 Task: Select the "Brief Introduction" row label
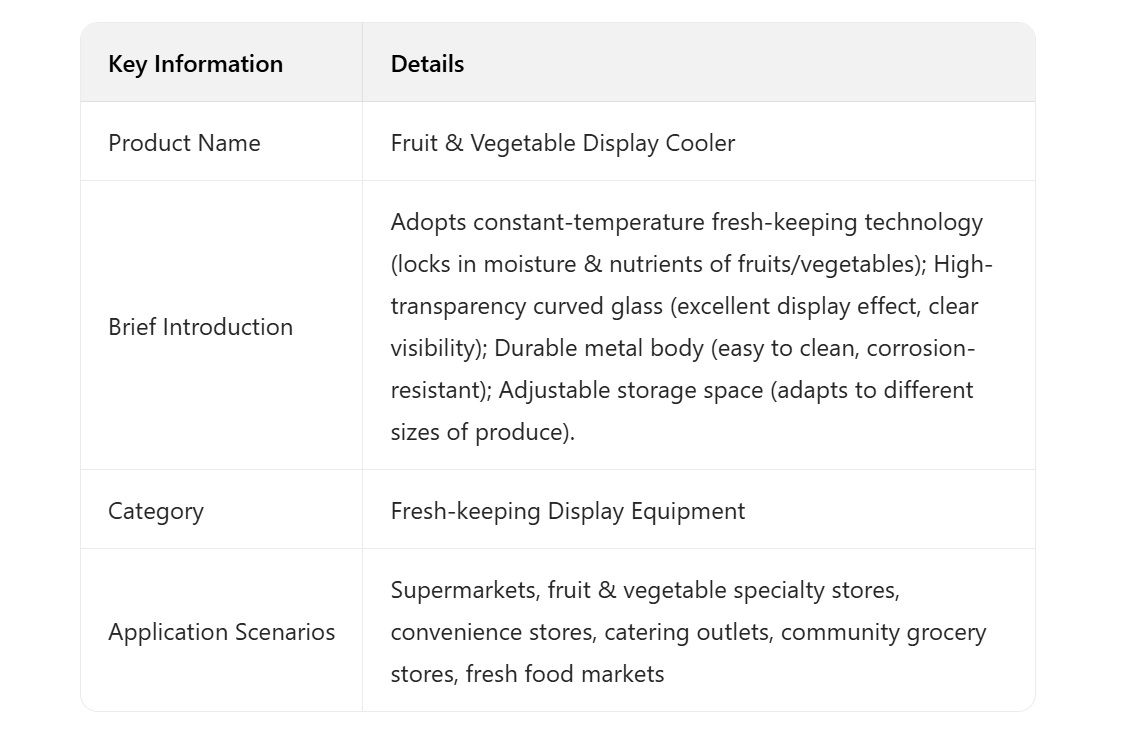click(200, 327)
